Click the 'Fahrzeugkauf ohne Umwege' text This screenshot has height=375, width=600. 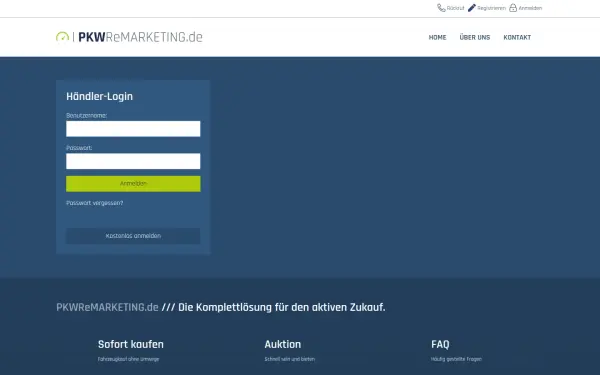pyautogui.click(x=128, y=359)
